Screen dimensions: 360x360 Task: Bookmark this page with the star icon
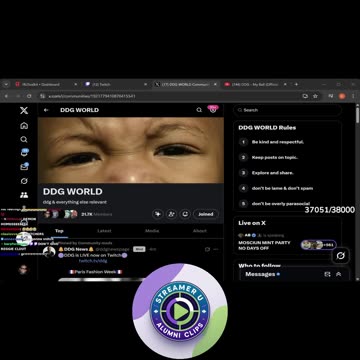(x=315, y=96)
